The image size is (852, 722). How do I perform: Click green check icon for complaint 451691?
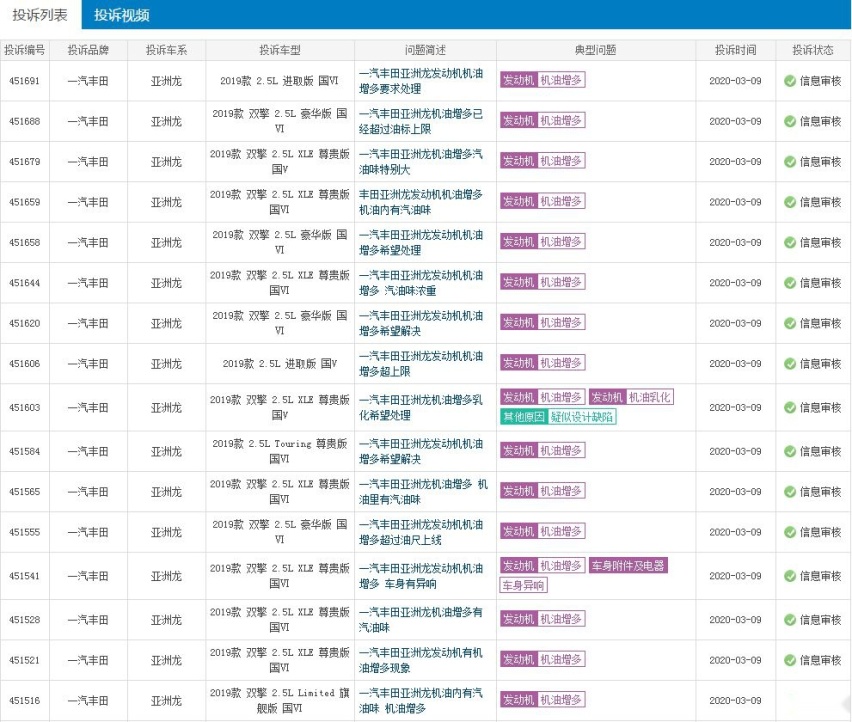pyautogui.click(x=790, y=81)
